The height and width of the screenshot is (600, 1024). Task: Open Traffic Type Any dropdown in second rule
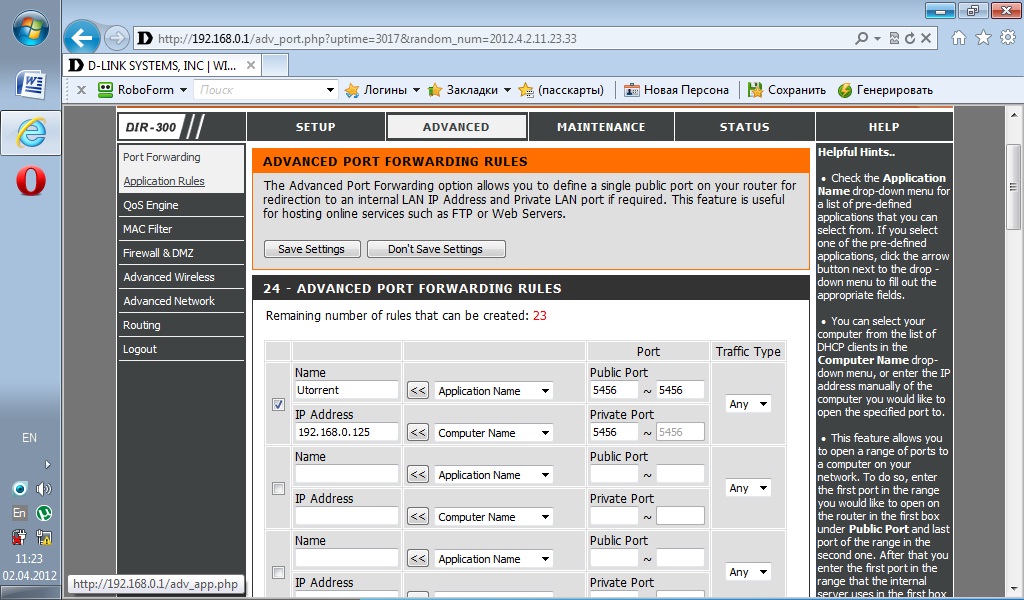click(748, 488)
